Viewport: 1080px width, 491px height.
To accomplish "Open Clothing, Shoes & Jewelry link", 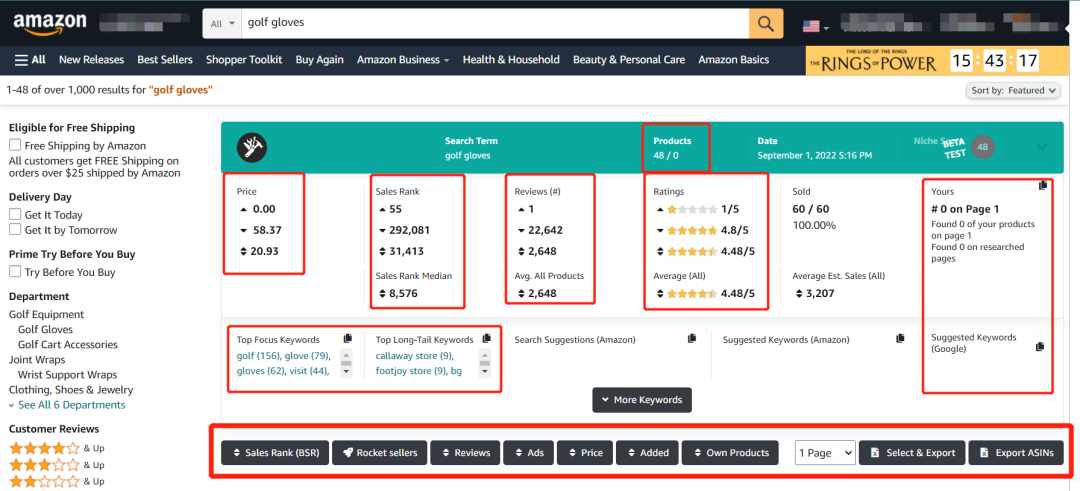I will [x=71, y=390].
